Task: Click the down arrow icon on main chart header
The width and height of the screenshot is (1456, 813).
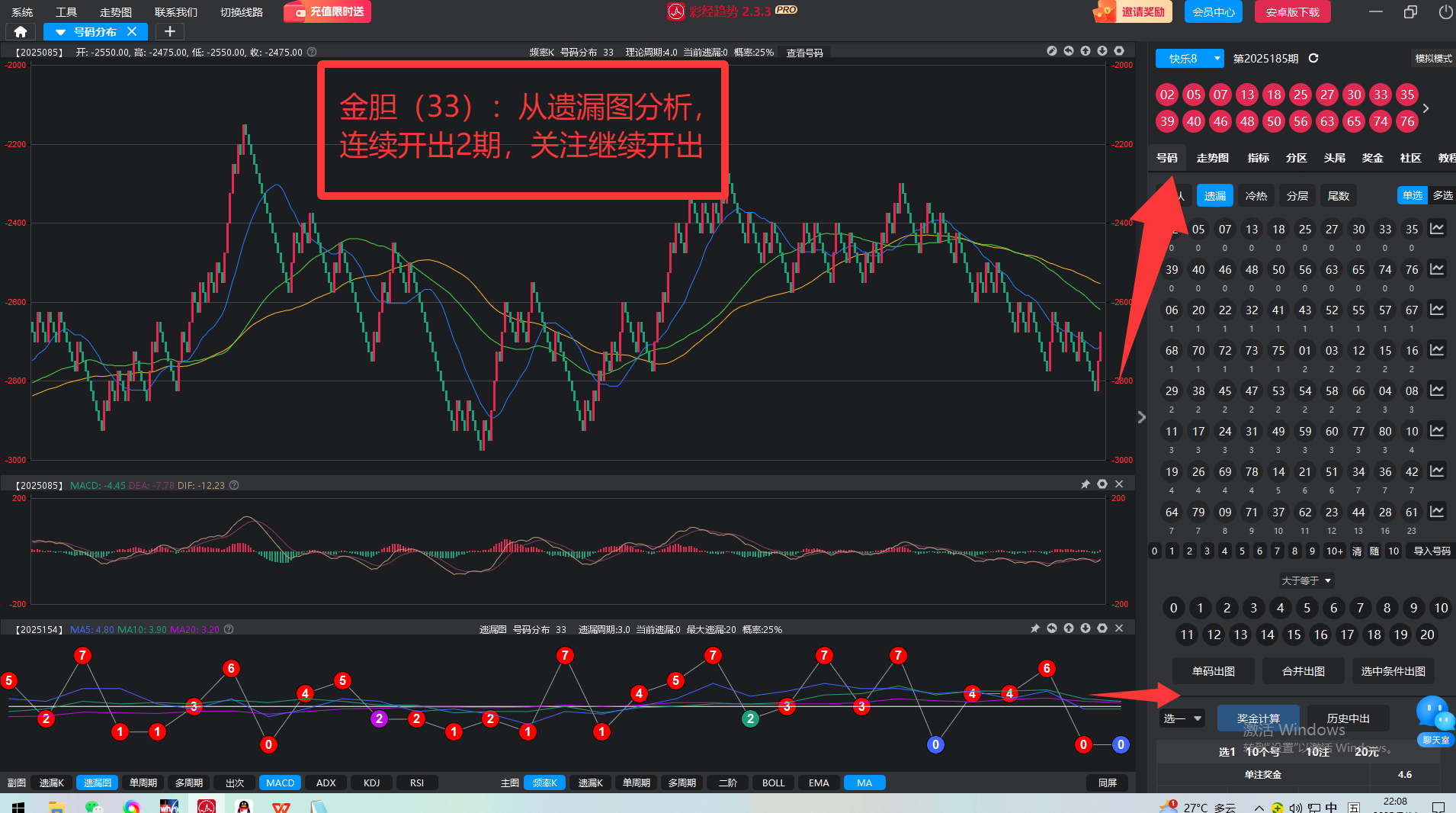Action: pos(1102,51)
